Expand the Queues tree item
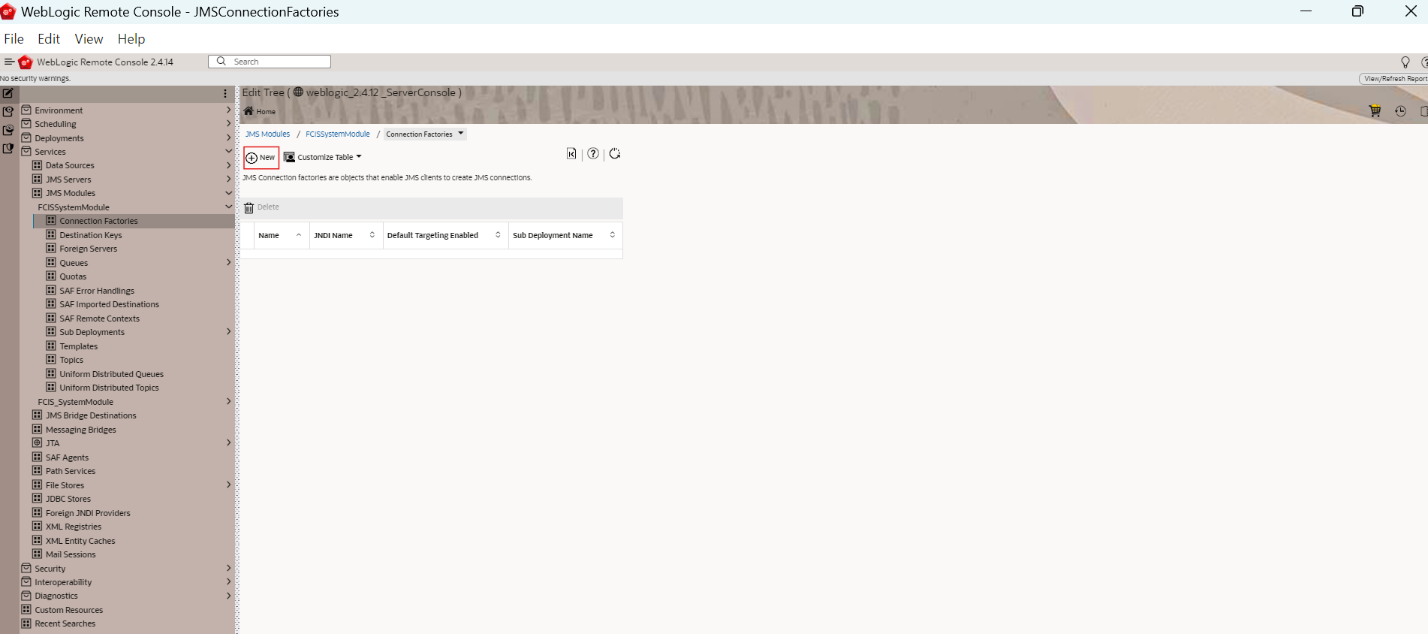The width and height of the screenshot is (1428, 634). pyautogui.click(x=228, y=262)
